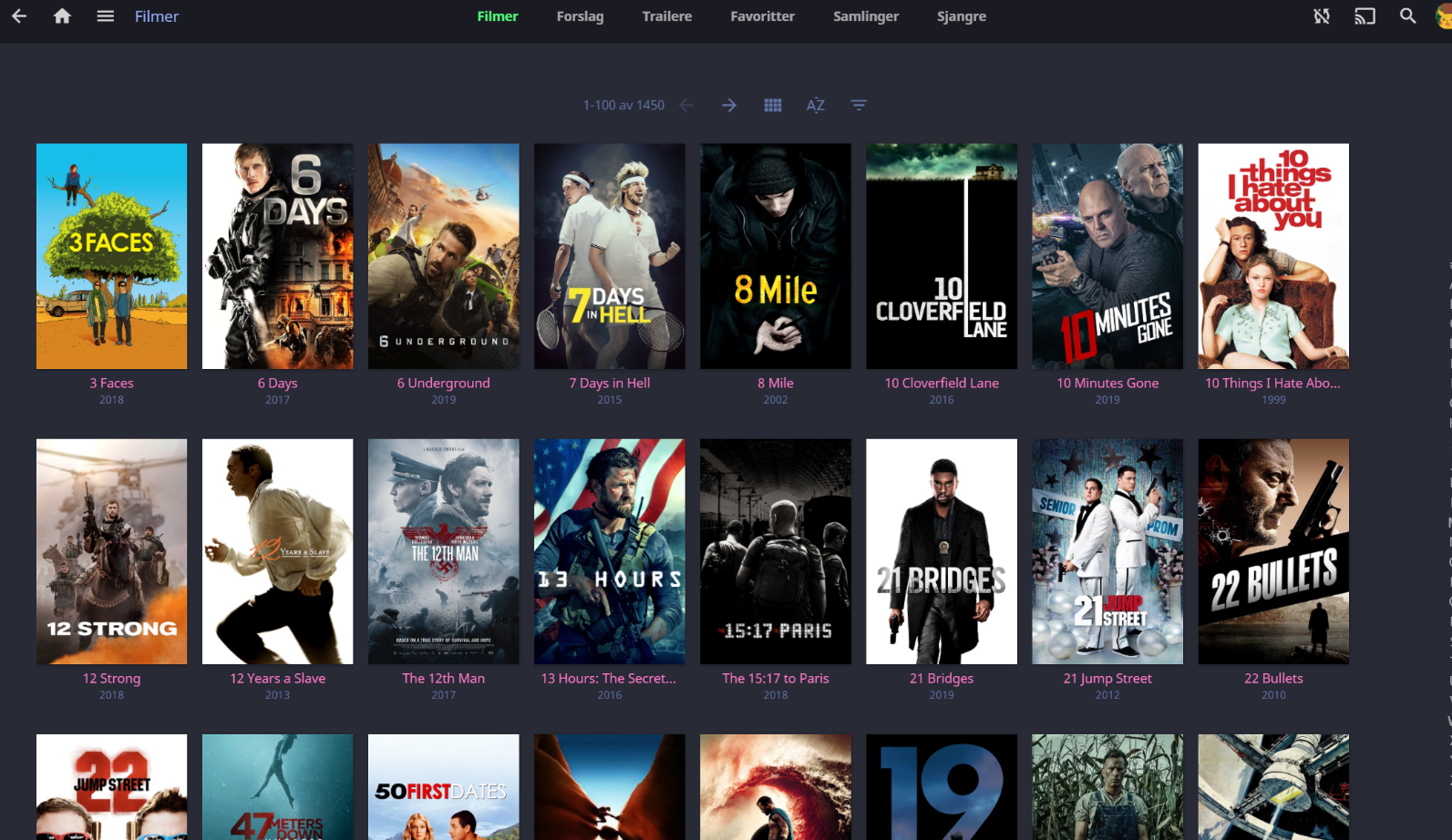Open the 22 Bullets poster
The image size is (1452, 840).
click(x=1273, y=551)
